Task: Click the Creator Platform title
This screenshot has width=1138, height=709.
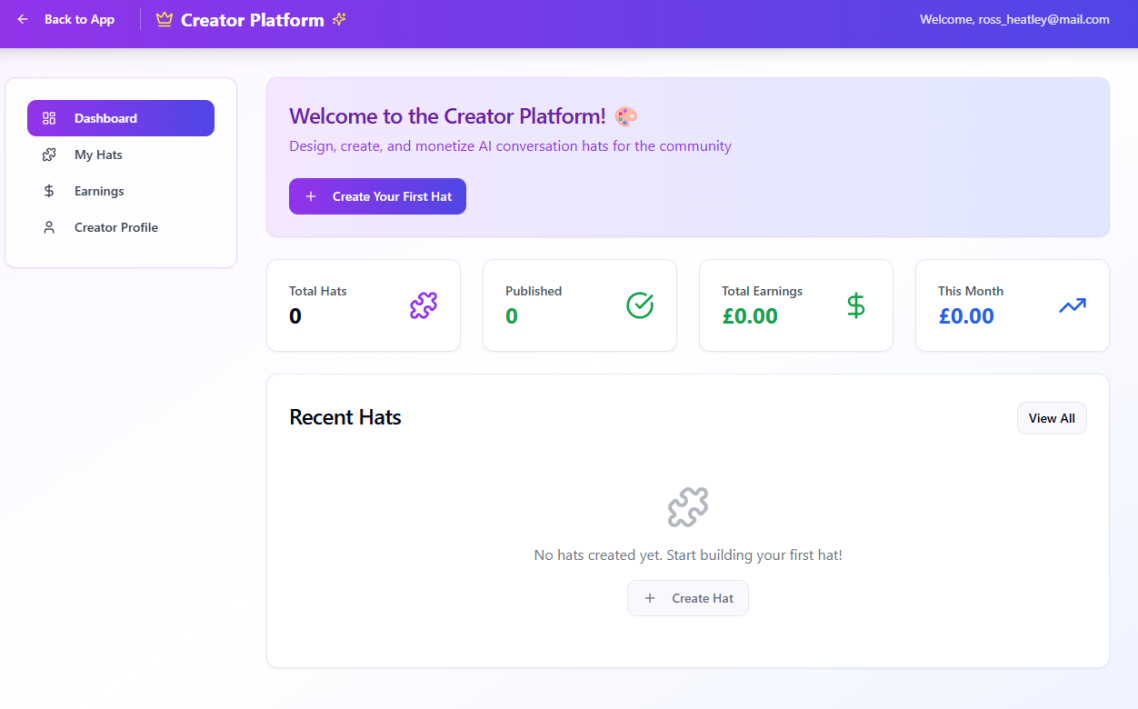Action: tap(253, 20)
